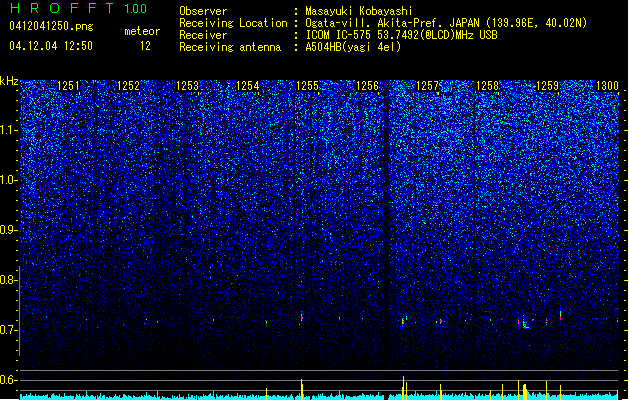Click the 'meteor' label
This screenshot has height=400, width=629.
point(142,31)
